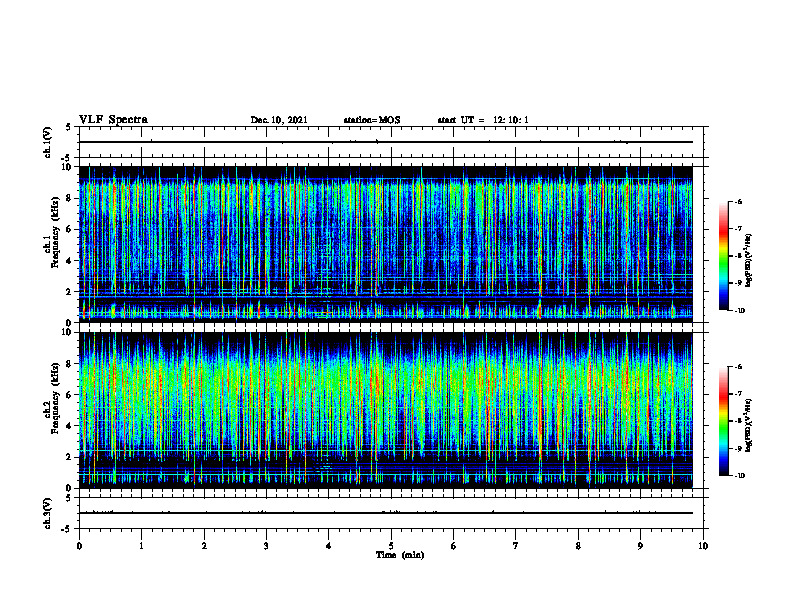Screen dimensions: 792x612
Task: Click the time axis tick label "7"
Action: [x=516, y=546]
